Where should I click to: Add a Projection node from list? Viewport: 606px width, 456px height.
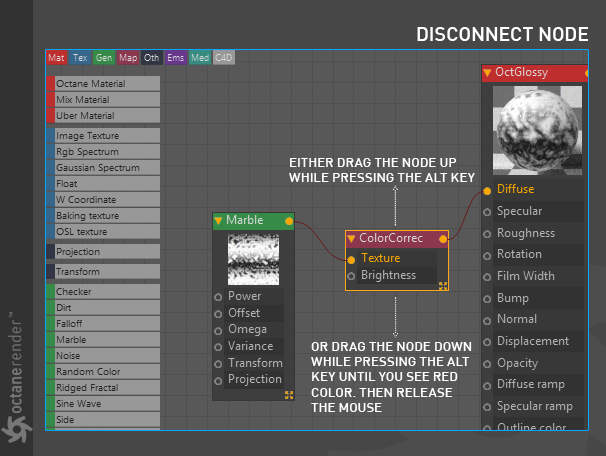tap(103, 252)
